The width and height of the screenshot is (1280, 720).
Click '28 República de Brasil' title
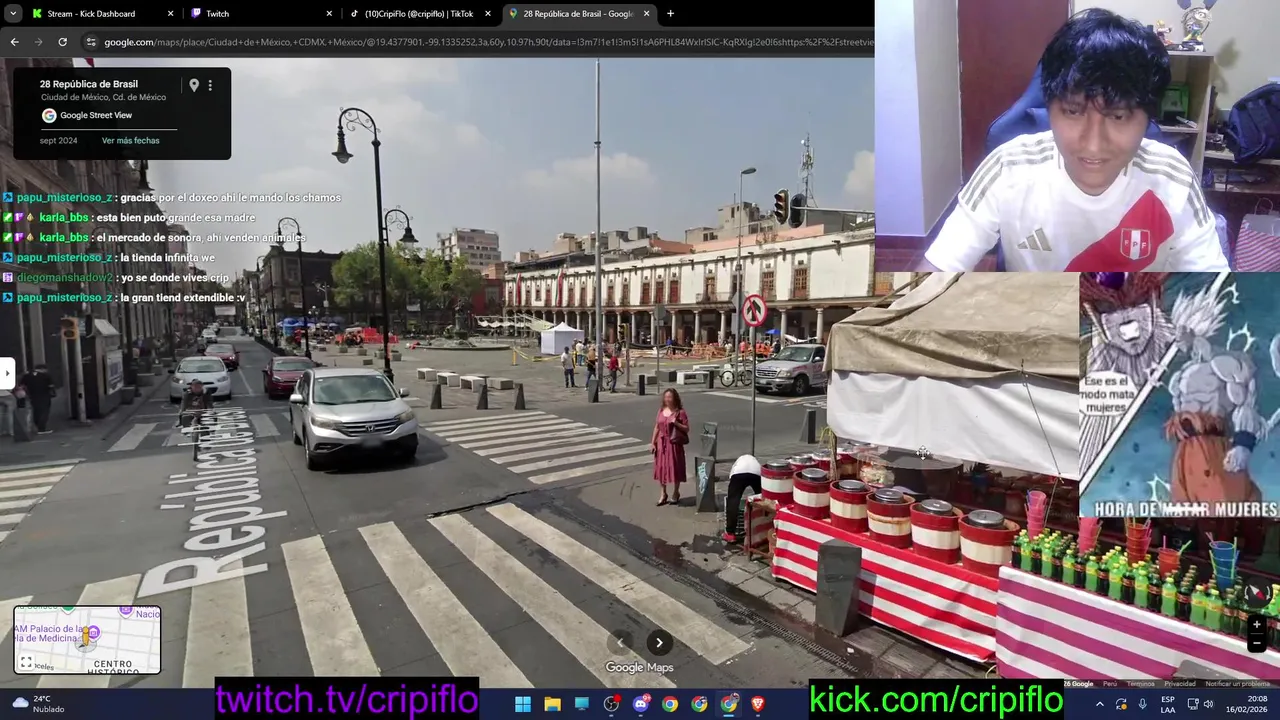tap(89, 84)
